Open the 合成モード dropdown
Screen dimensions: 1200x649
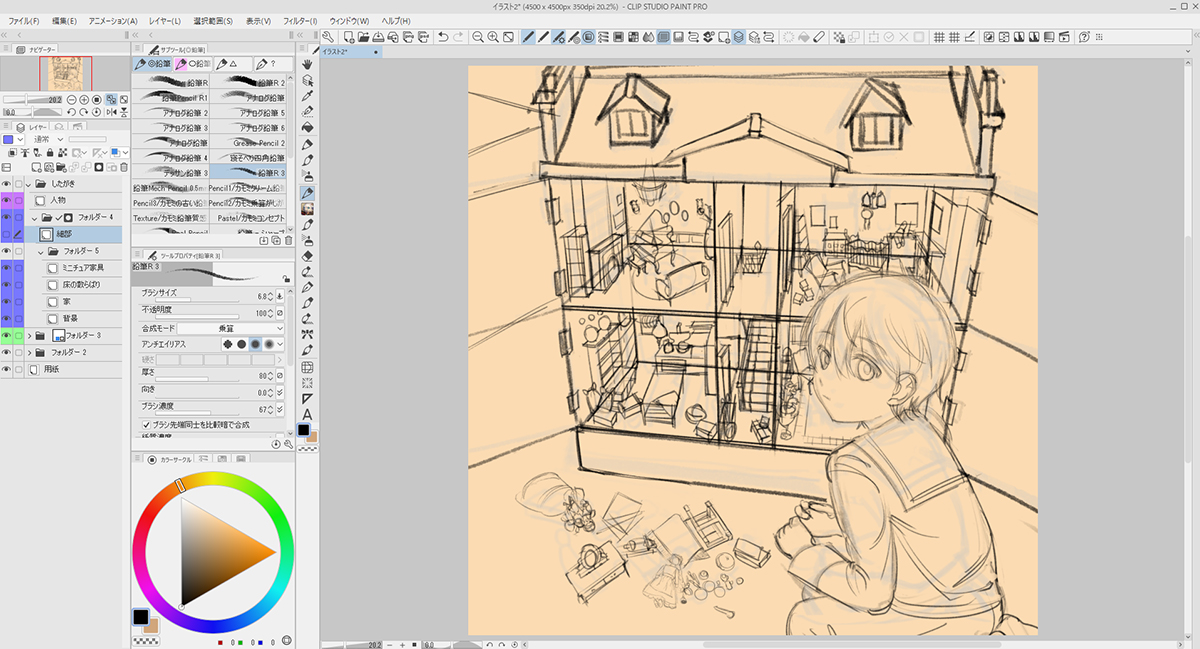pyautogui.click(x=231, y=328)
